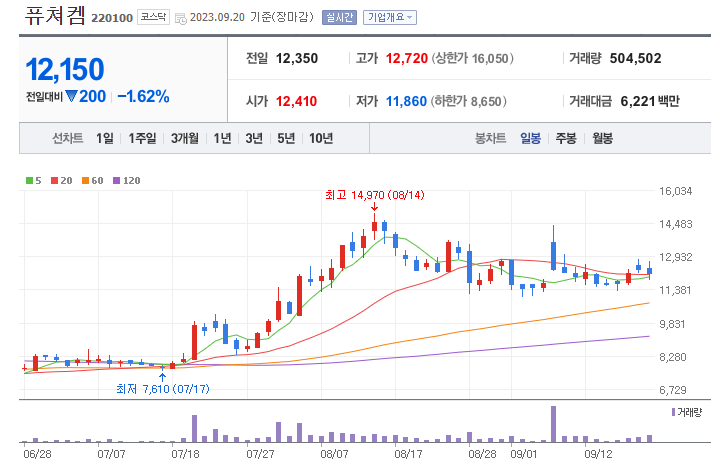
Task: Switch line chart to 3년
Action: tap(254, 138)
